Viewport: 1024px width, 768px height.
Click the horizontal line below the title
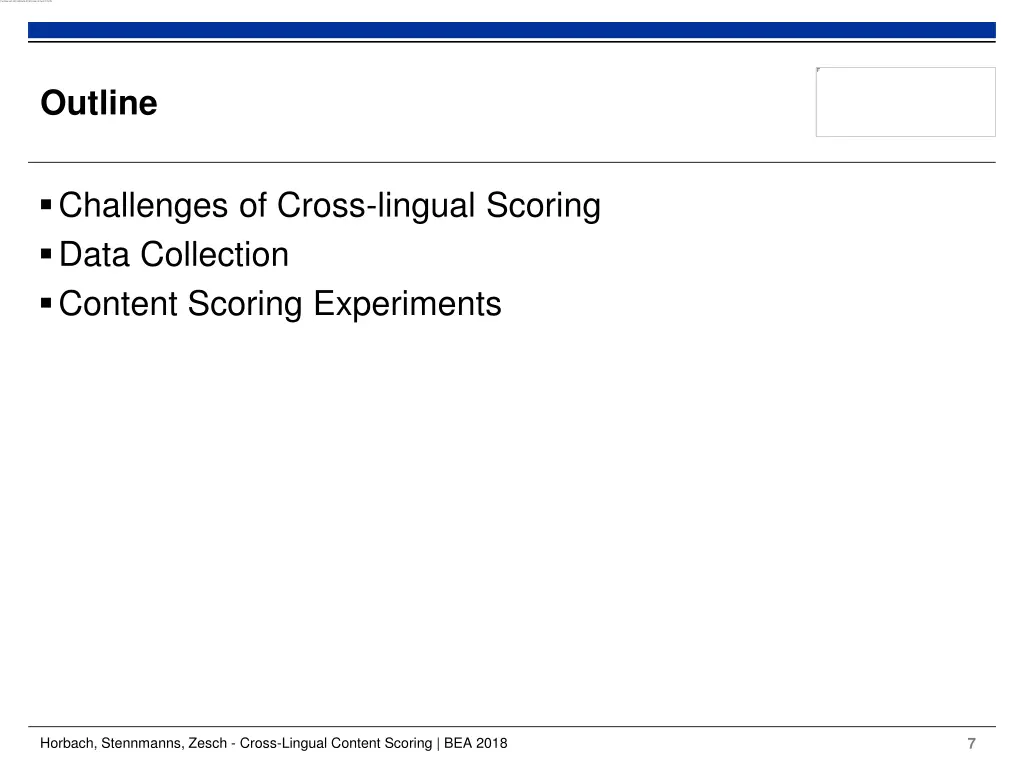(x=511, y=162)
